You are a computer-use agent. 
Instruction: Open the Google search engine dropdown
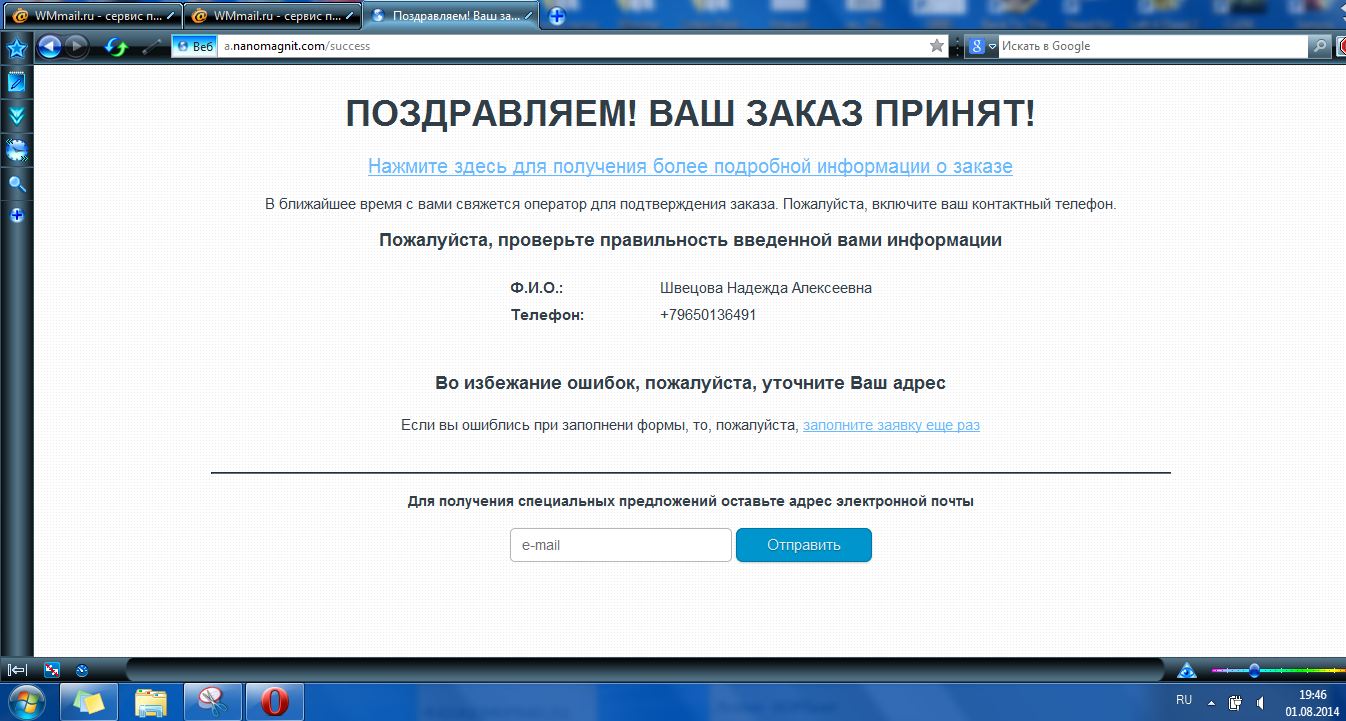tap(981, 46)
